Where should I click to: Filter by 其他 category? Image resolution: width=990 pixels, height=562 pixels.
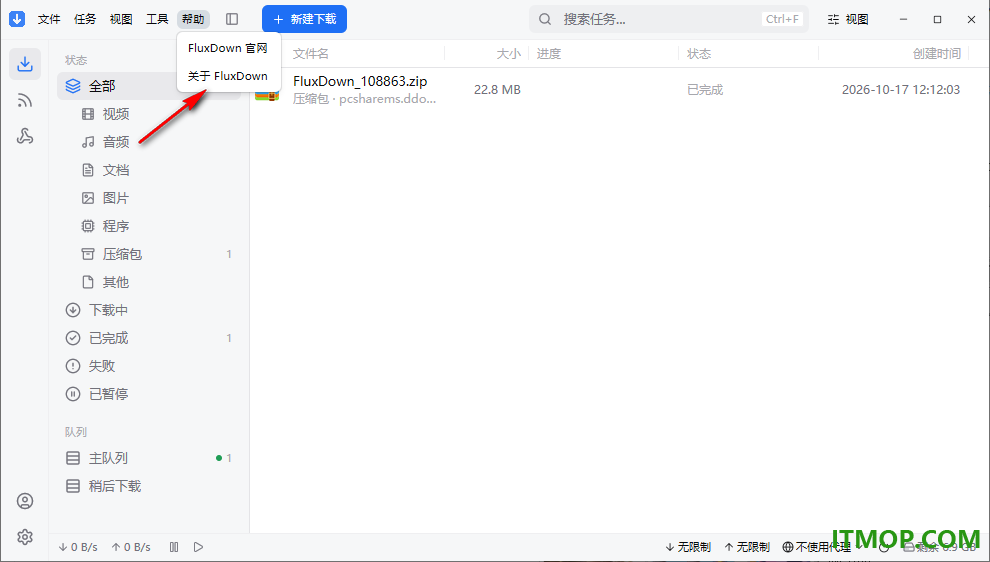coord(149,282)
